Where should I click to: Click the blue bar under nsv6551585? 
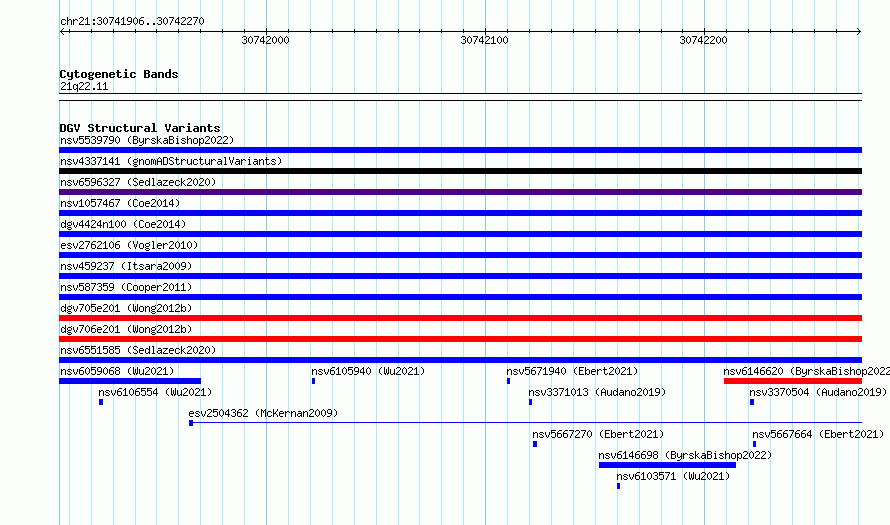460,360
